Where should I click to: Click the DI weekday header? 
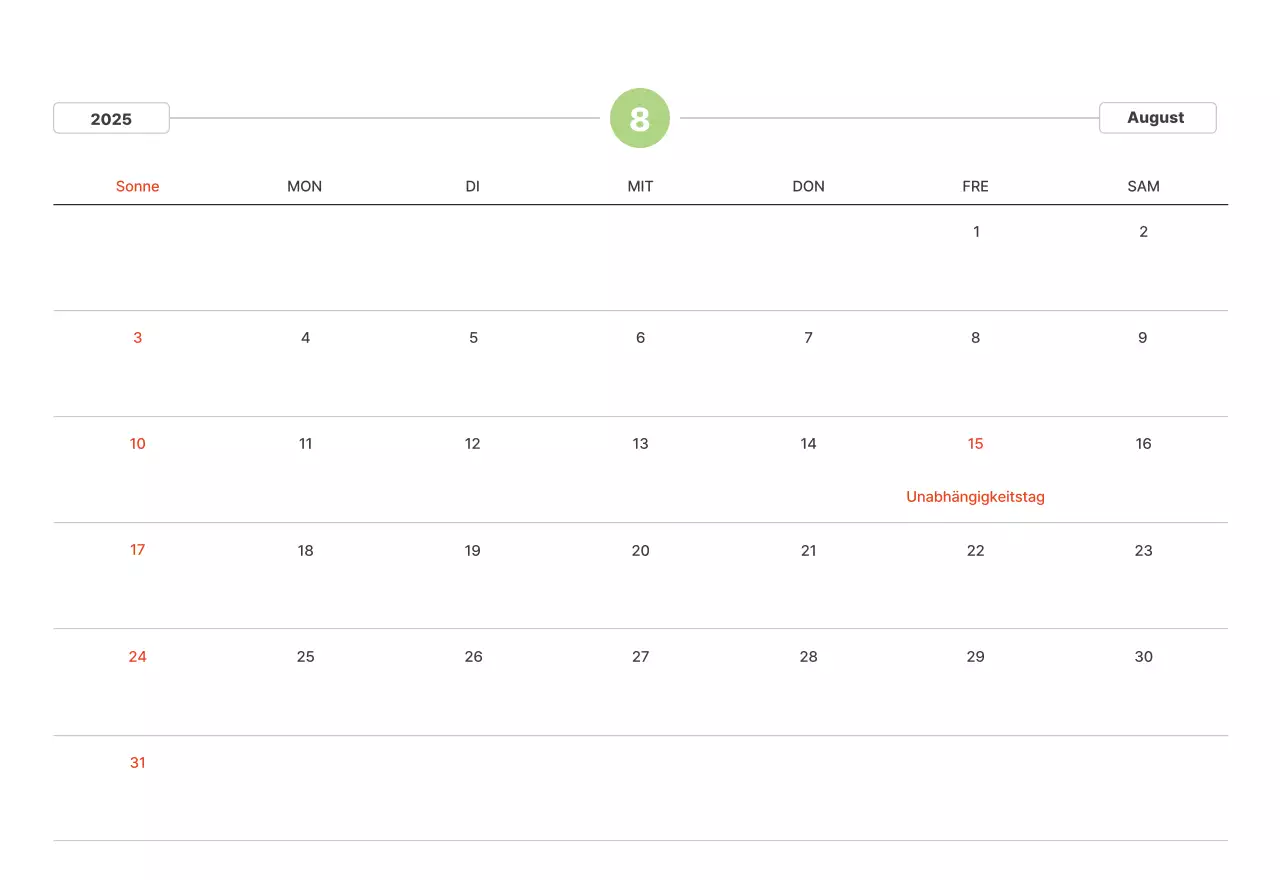[x=473, y=186]
